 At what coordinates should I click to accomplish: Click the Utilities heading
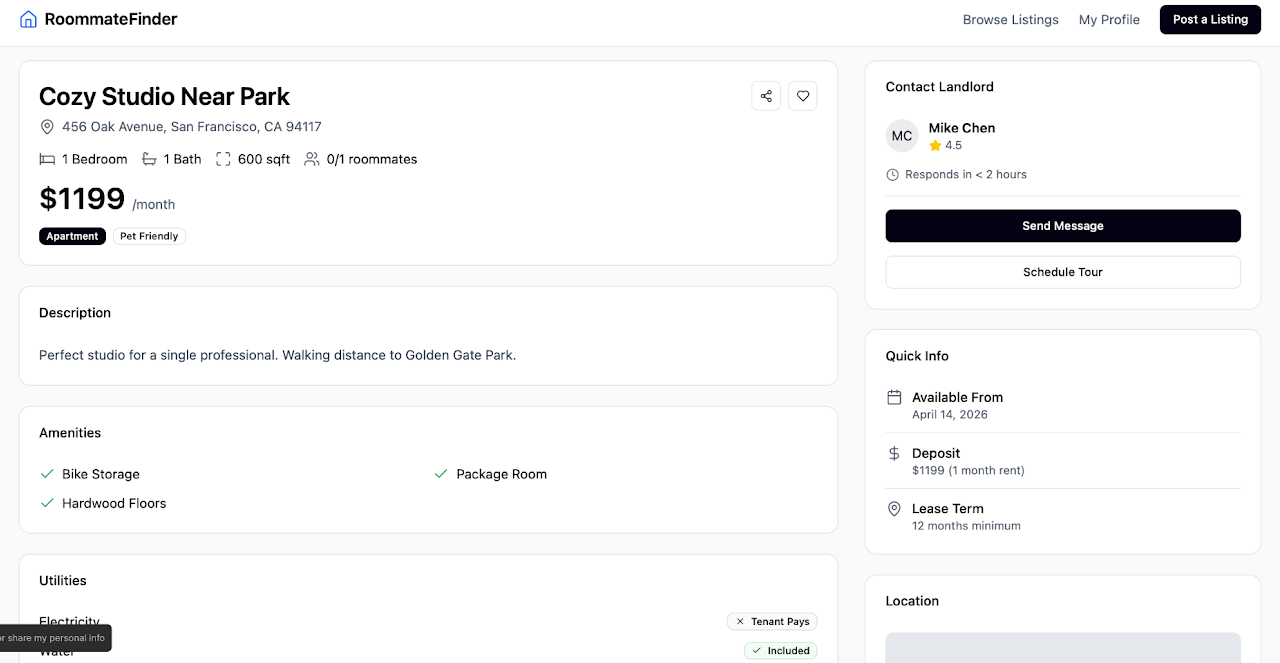click(63, 581)
